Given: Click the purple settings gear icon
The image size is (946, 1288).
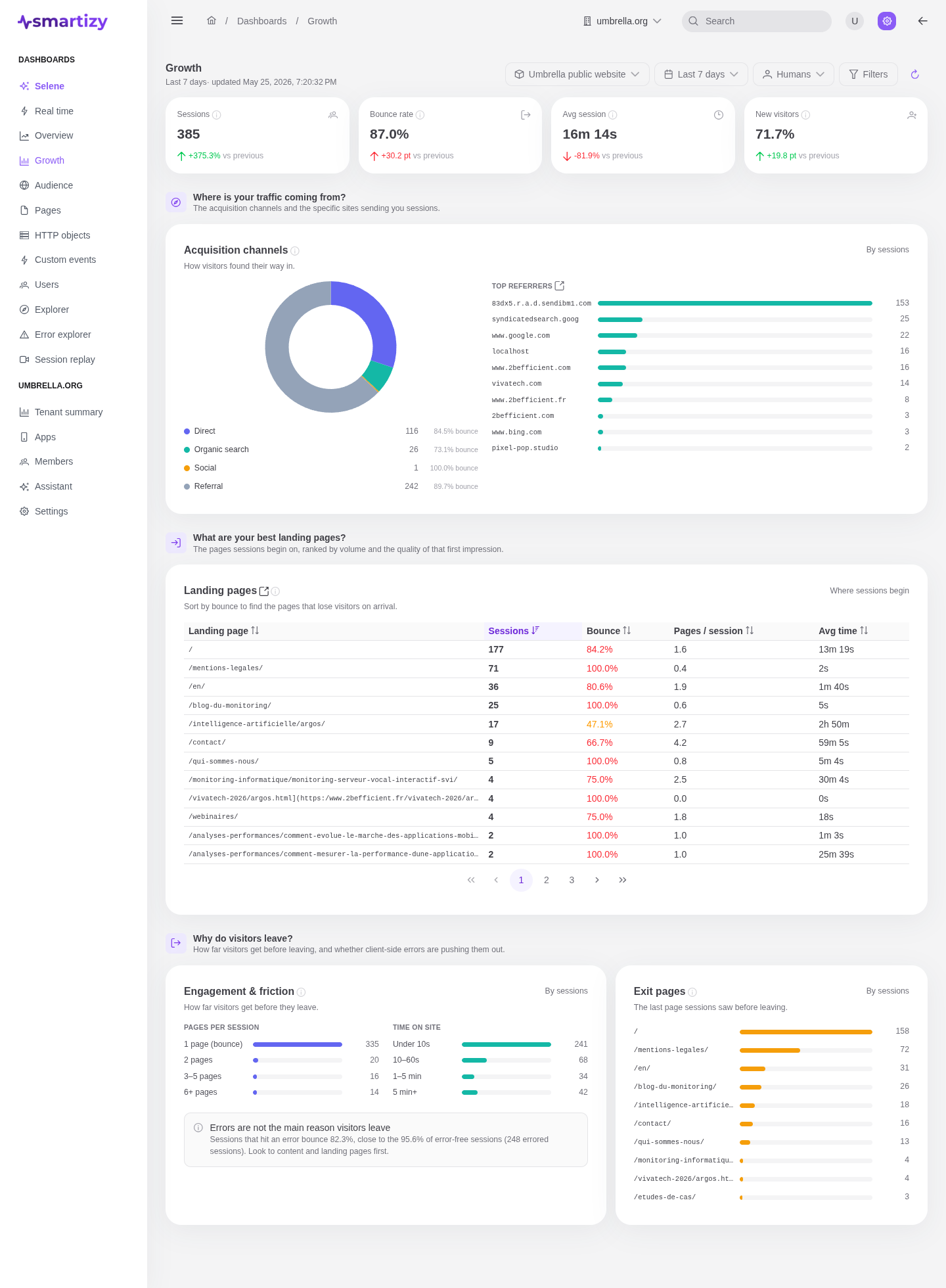Looking at the screenshot, I should pyautogui.click(x=887, y=21).
